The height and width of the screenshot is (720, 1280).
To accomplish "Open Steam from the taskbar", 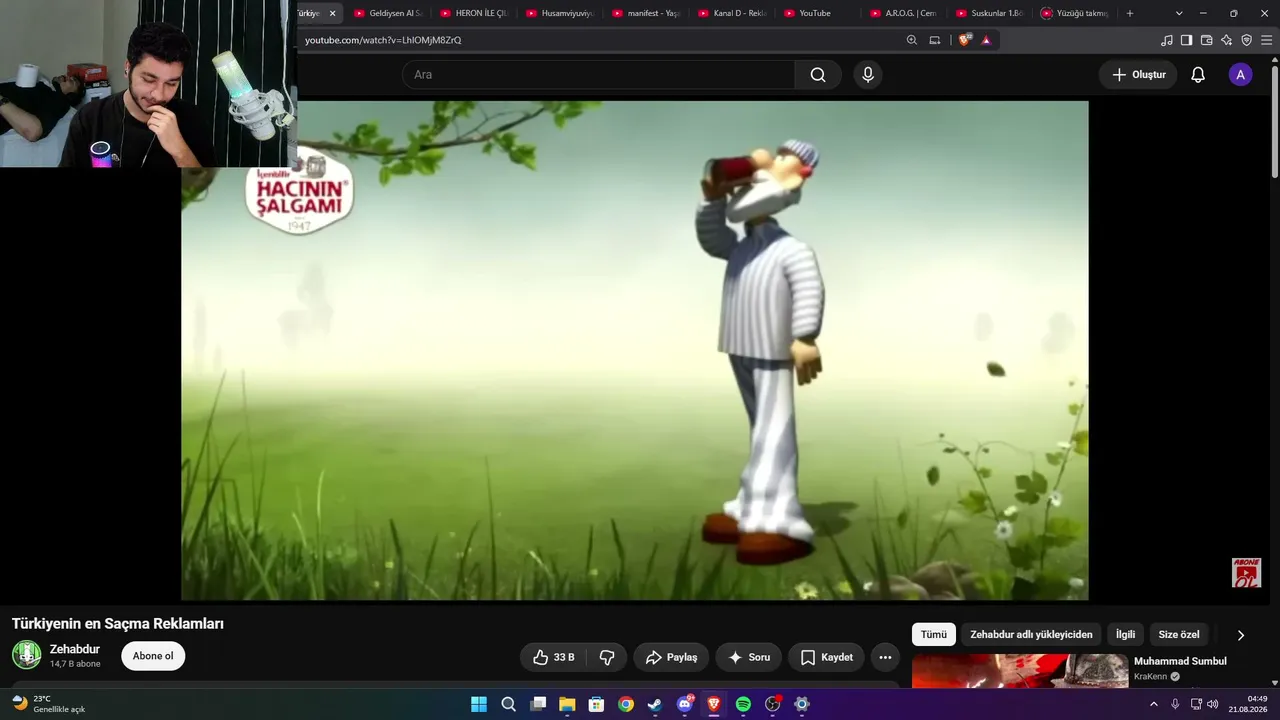I will 655,704.
